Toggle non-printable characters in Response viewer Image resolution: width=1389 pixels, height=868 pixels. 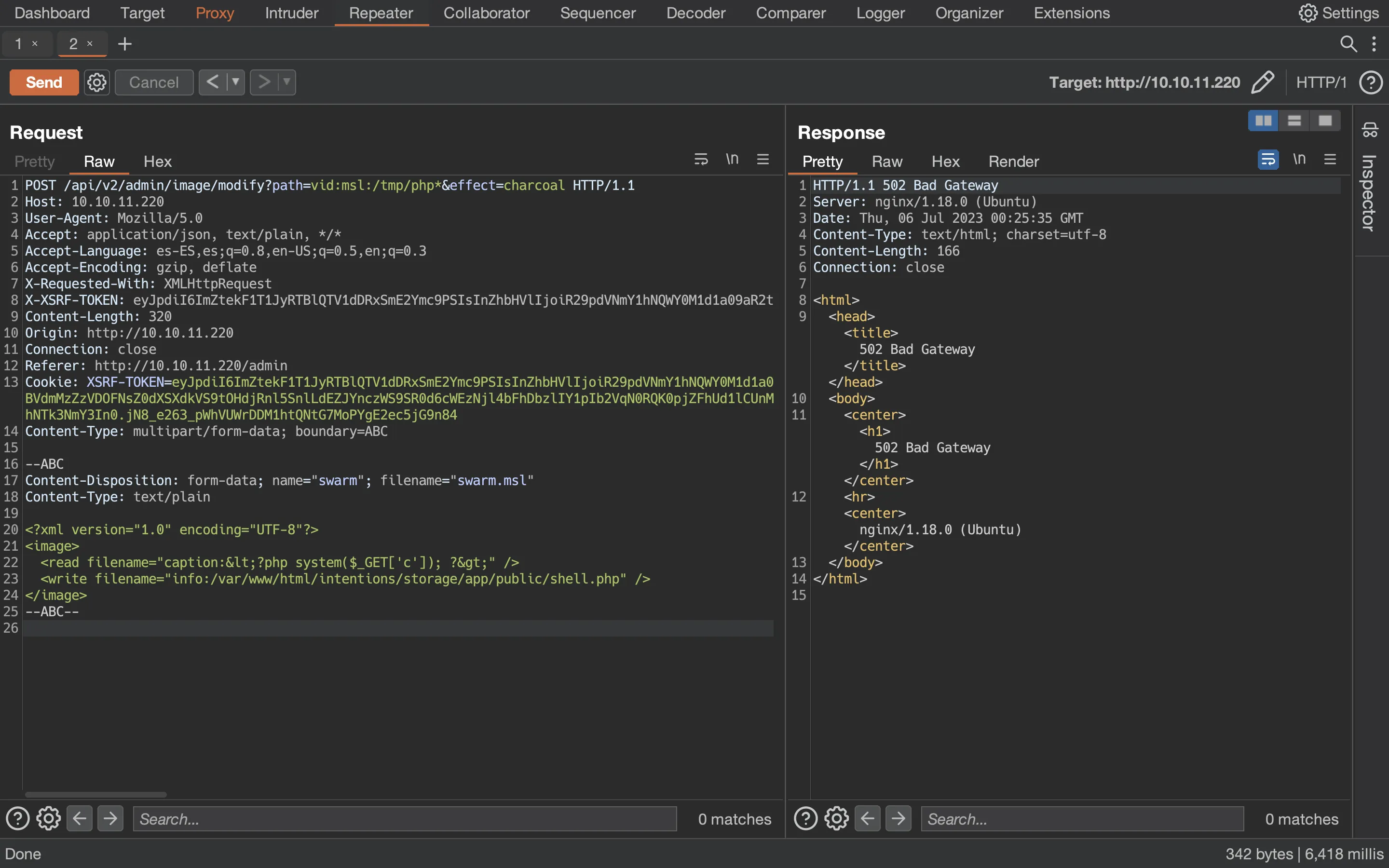1299,159
